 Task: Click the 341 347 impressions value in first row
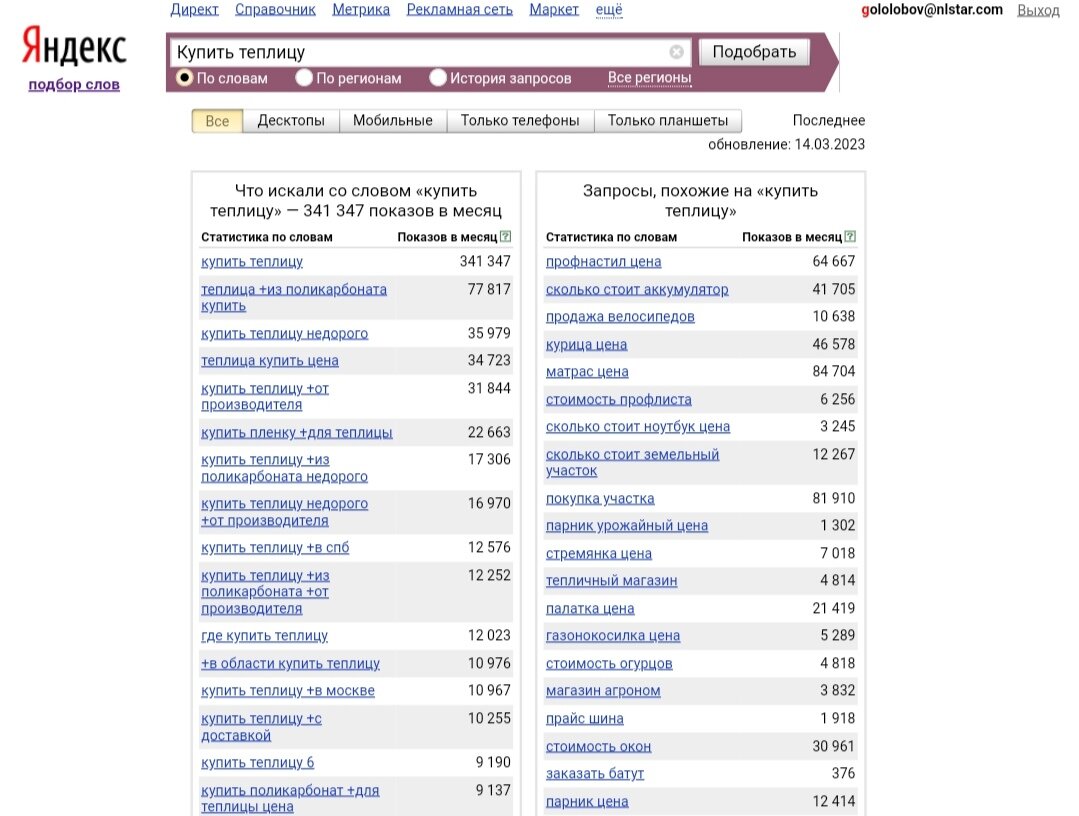pyautogui.click(x=485, y=261)
